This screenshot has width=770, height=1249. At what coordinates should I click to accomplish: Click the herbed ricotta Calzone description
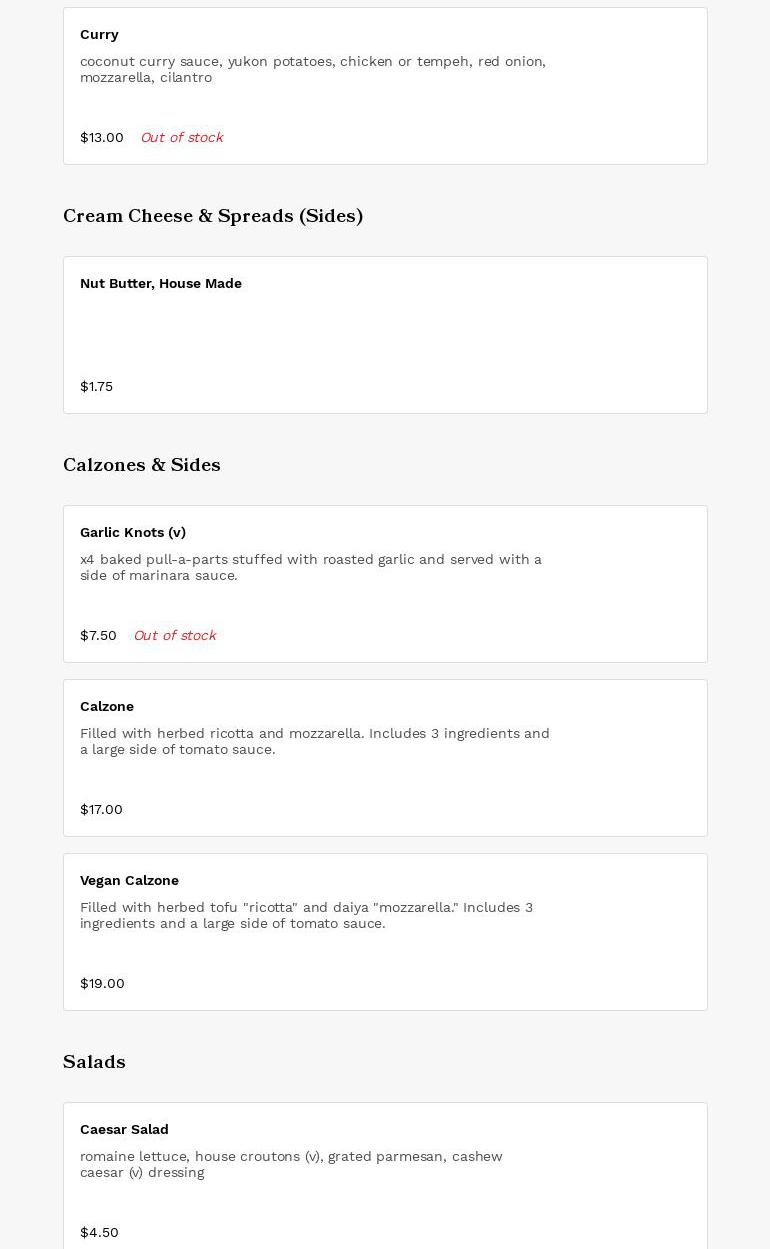[315, 741]
